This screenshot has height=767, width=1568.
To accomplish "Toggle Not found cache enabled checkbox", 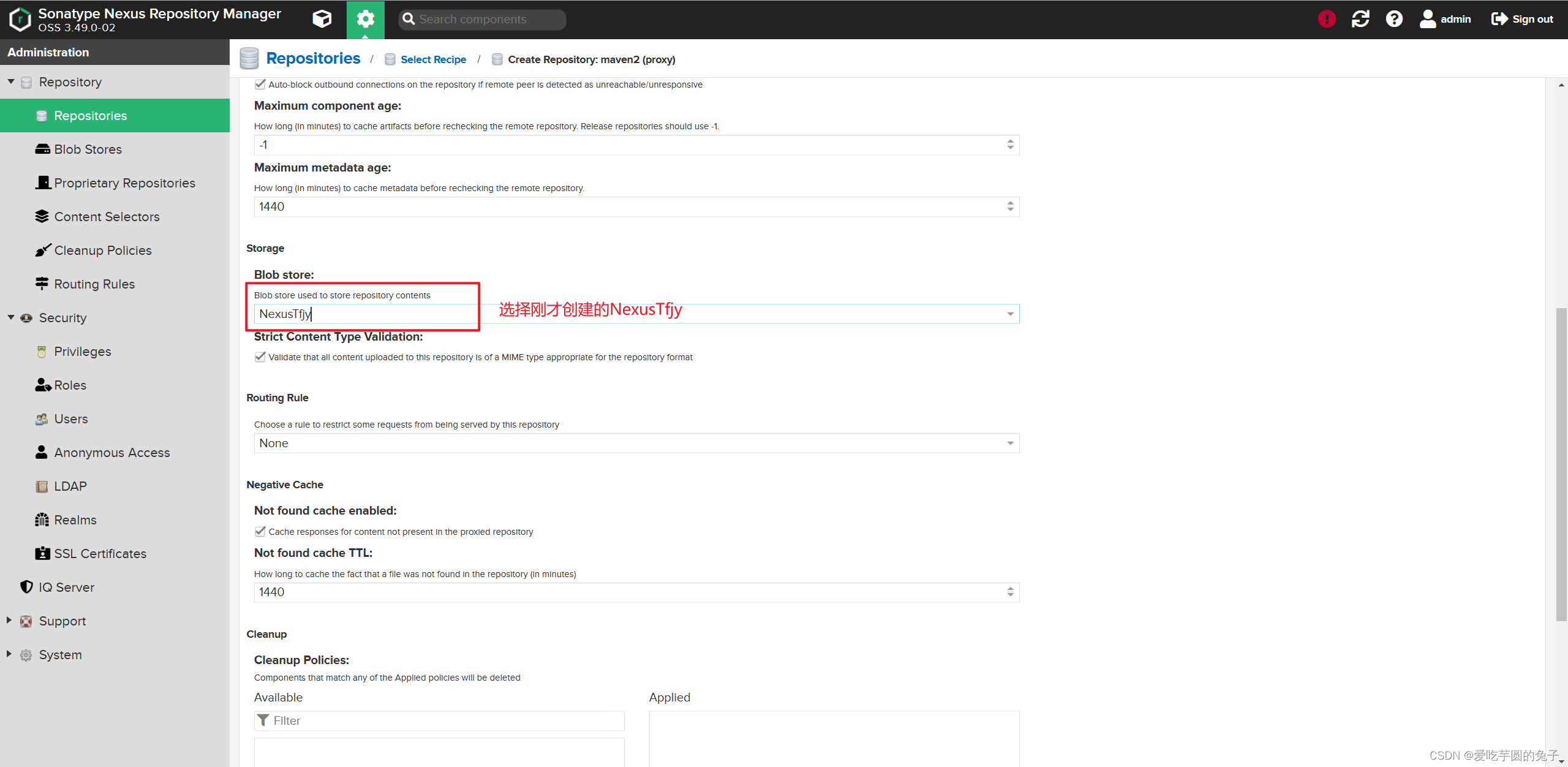I will click(x=260, y=532).
